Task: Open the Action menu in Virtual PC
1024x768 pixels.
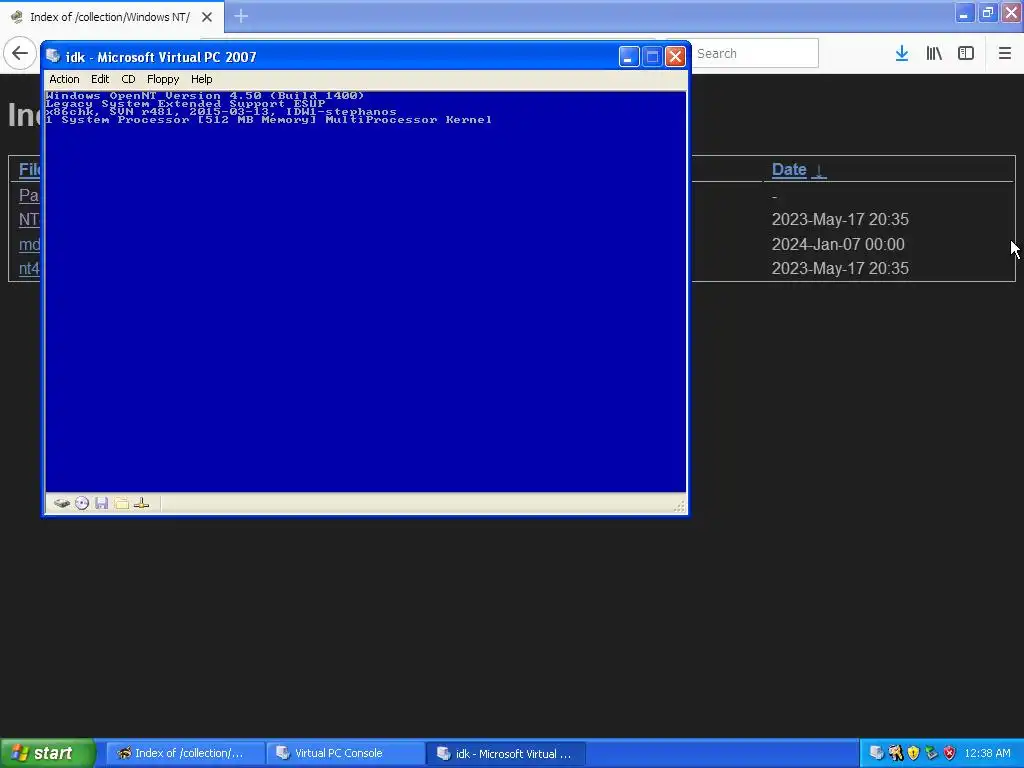Action: [64, 79]
